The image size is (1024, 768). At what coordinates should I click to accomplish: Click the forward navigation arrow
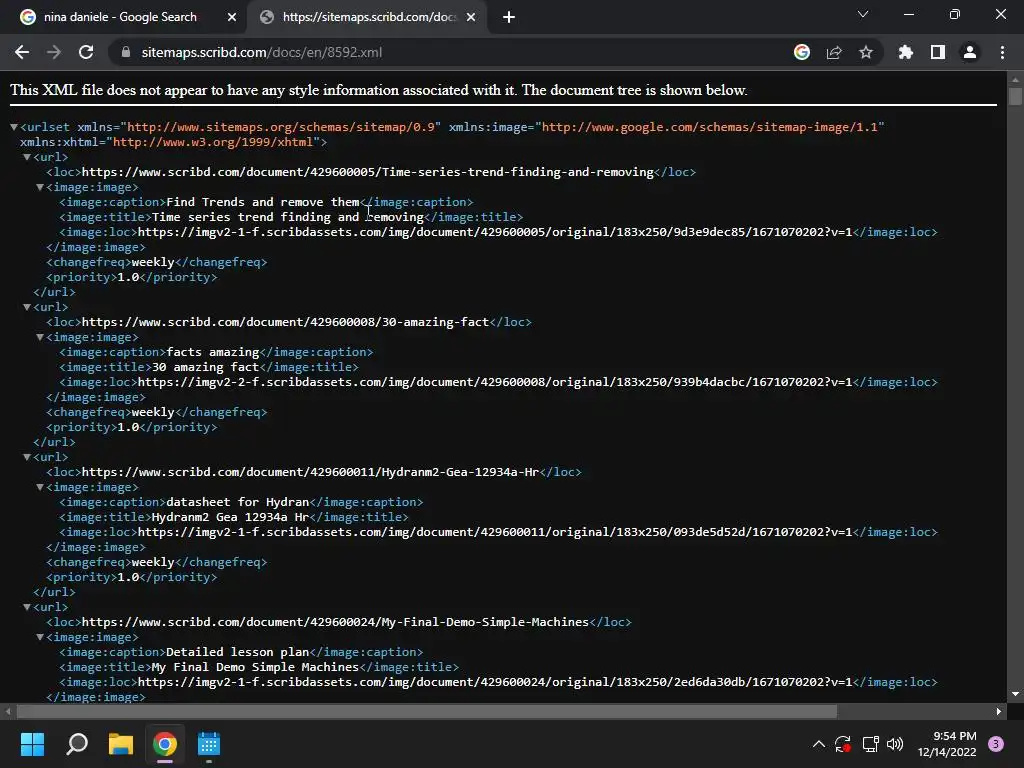coord(54,52)
